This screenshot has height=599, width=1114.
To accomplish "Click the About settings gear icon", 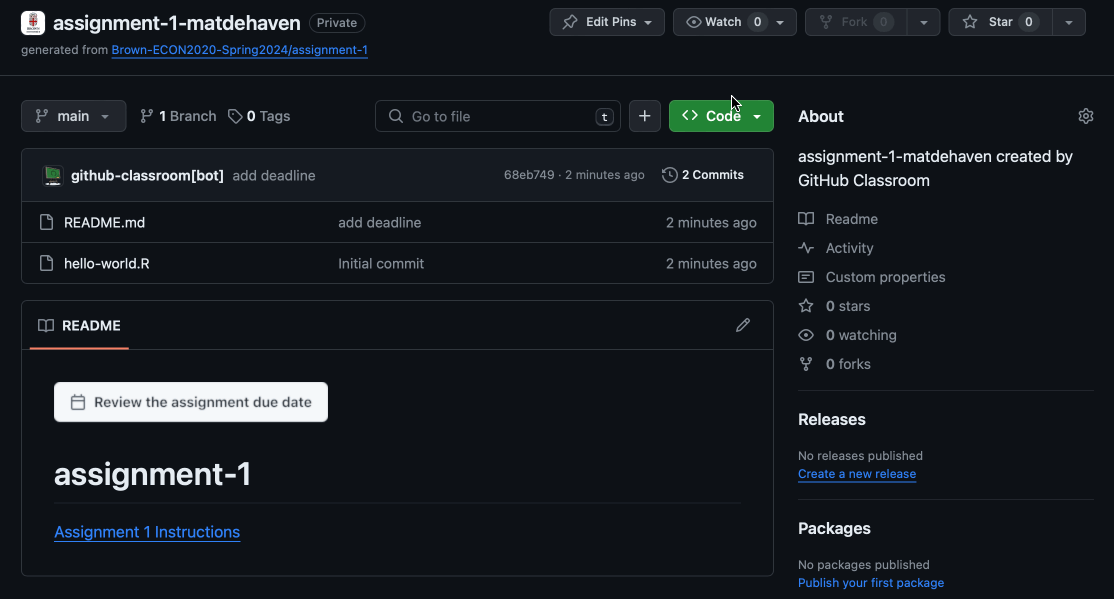I will pyautogui.click(x=1085, y=116).
